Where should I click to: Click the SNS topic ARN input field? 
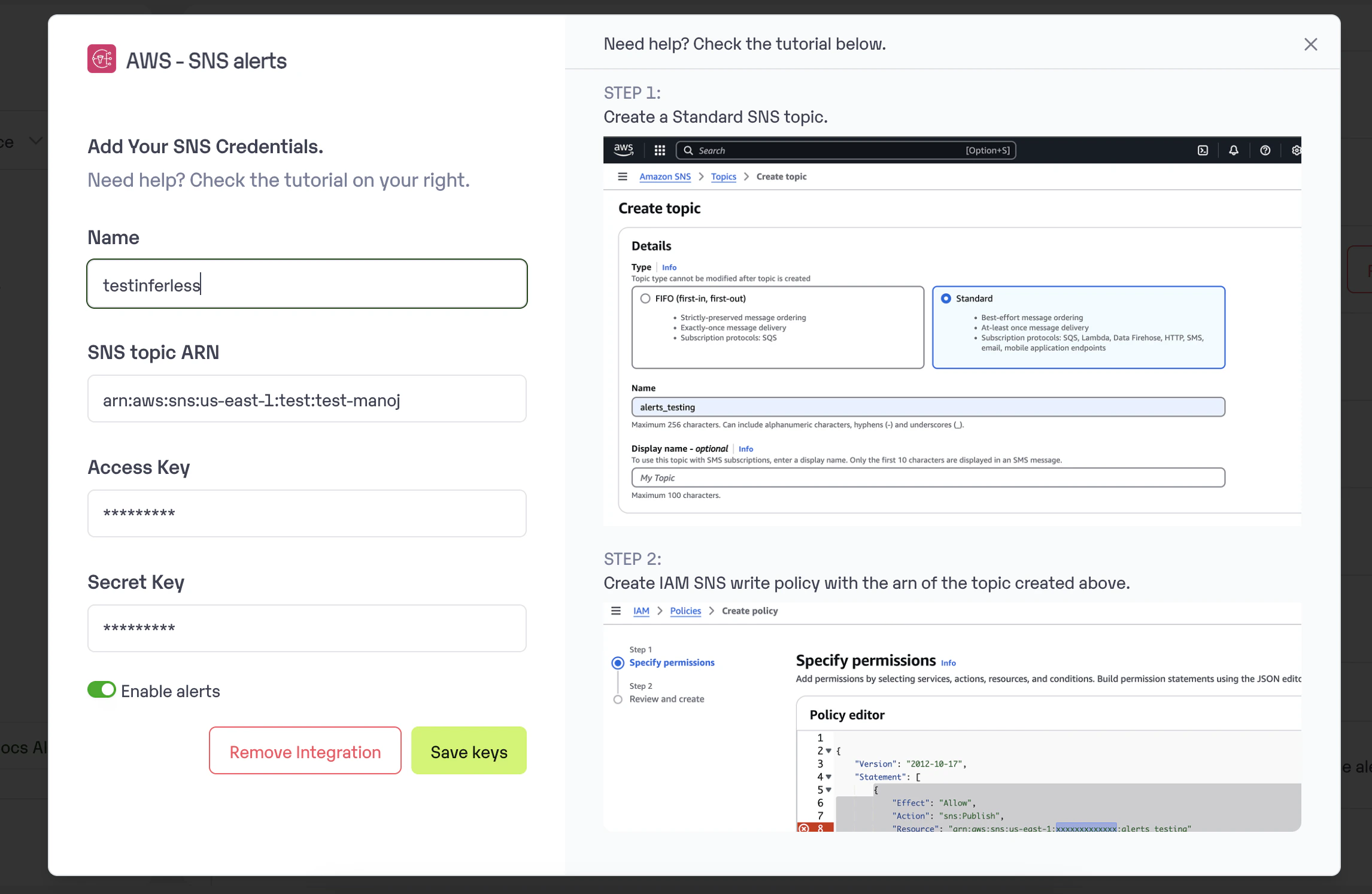[x=307, y=399]
